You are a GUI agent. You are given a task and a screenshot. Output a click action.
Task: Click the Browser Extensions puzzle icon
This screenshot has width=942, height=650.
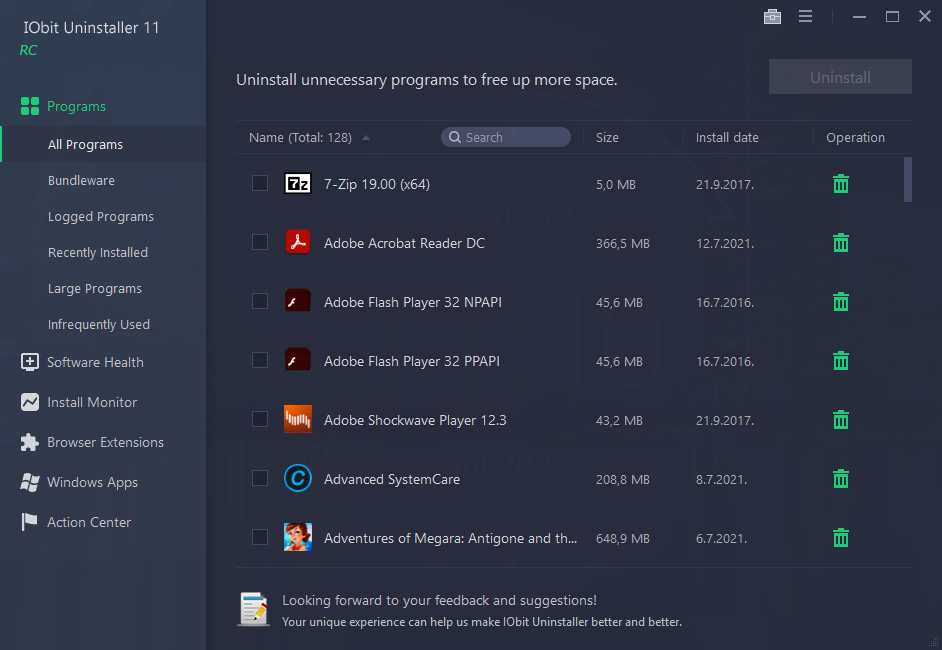point(29,442)
